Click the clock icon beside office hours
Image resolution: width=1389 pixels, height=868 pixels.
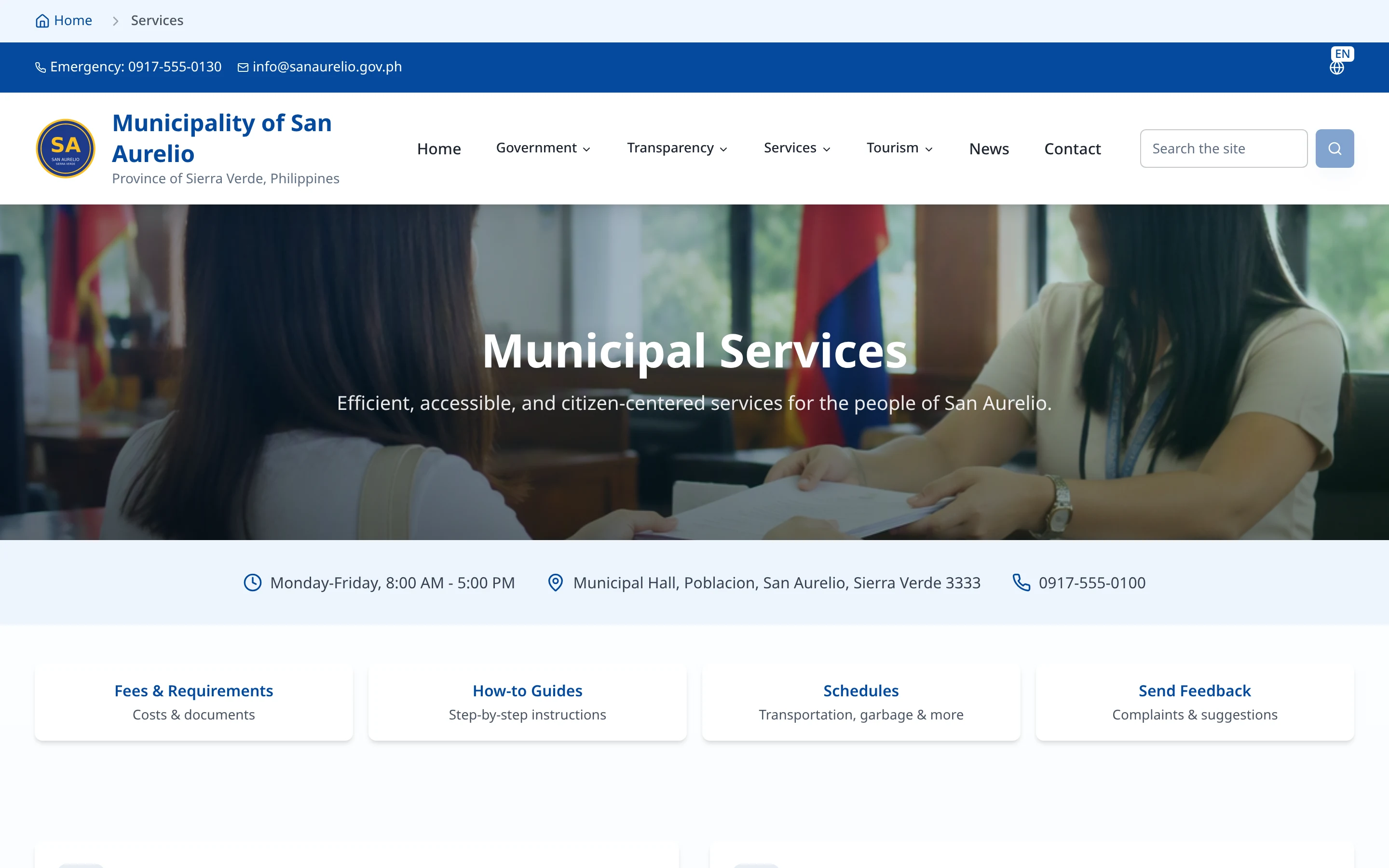(x=253, y=583)
